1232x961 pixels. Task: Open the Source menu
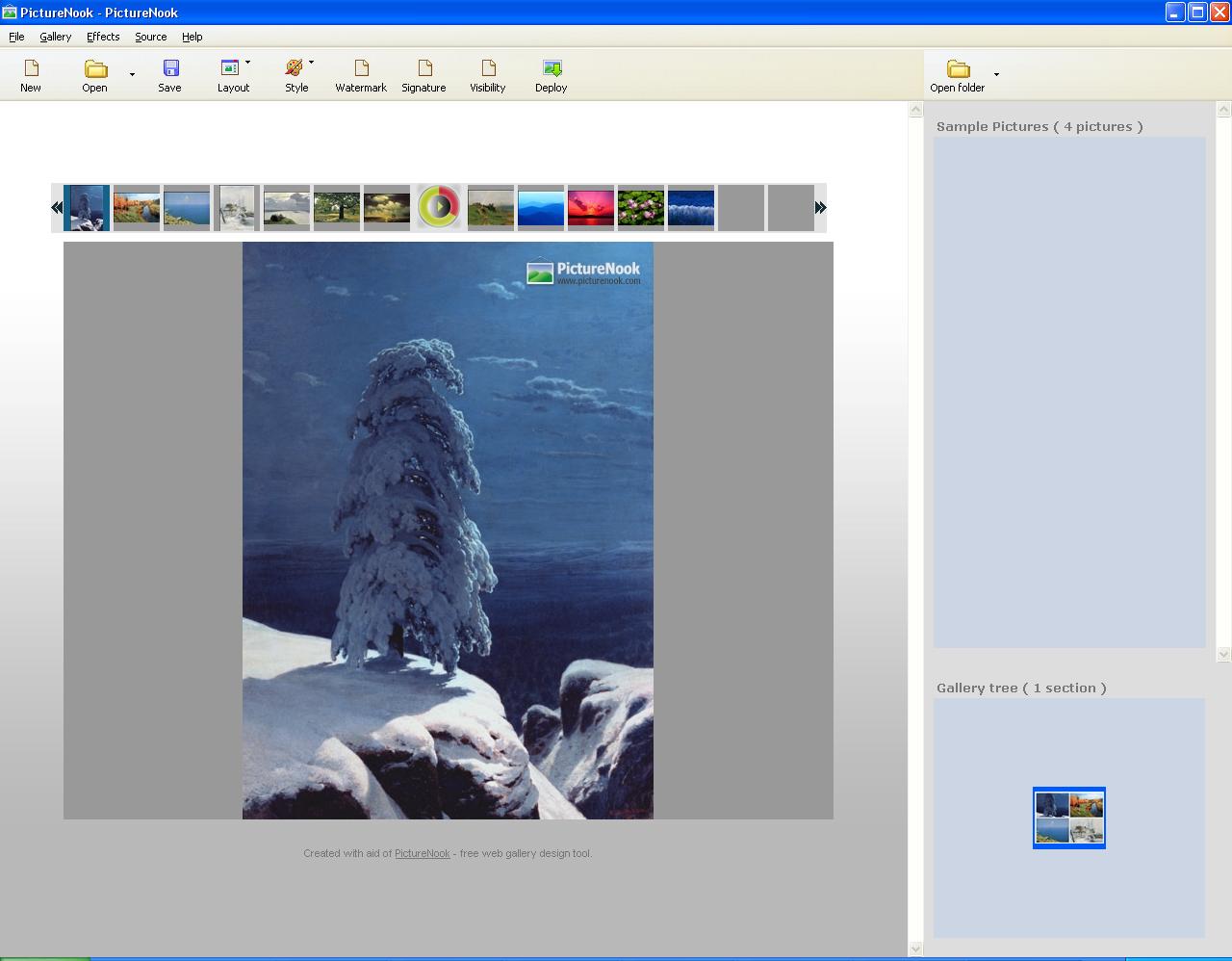150,37
